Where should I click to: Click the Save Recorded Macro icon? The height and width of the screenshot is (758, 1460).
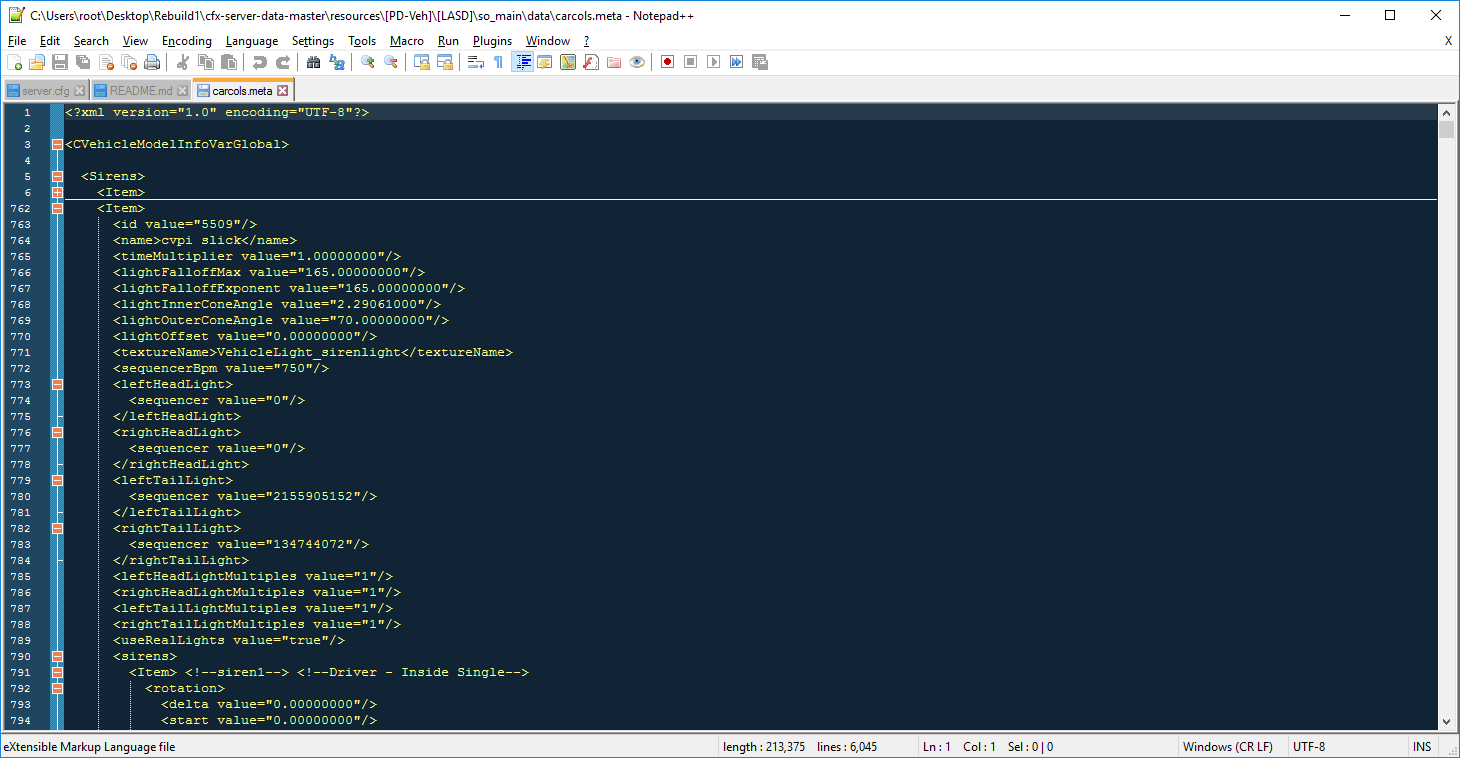pyautogui.click(x=759, y=62)
